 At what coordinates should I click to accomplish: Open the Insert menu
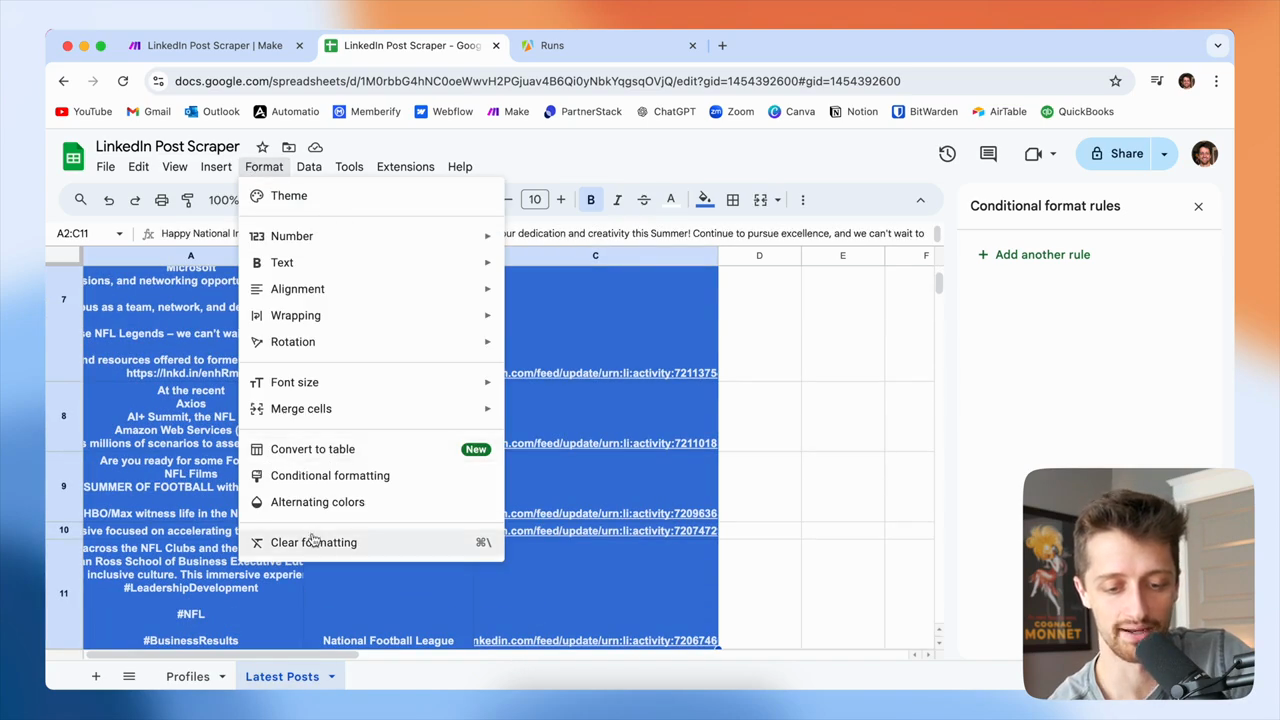click(216, 167)
